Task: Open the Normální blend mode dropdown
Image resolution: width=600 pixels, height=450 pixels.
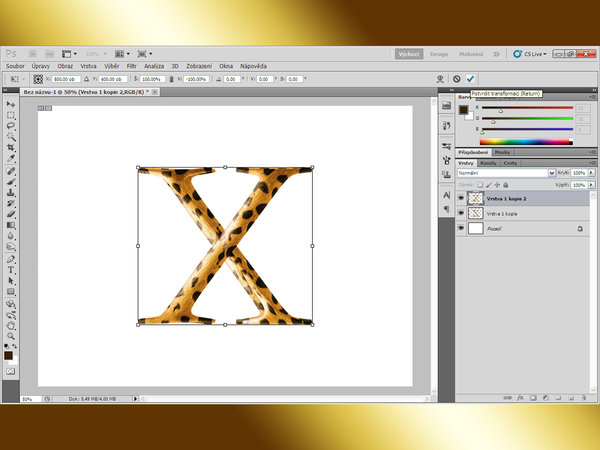Action: click(505, 173)
